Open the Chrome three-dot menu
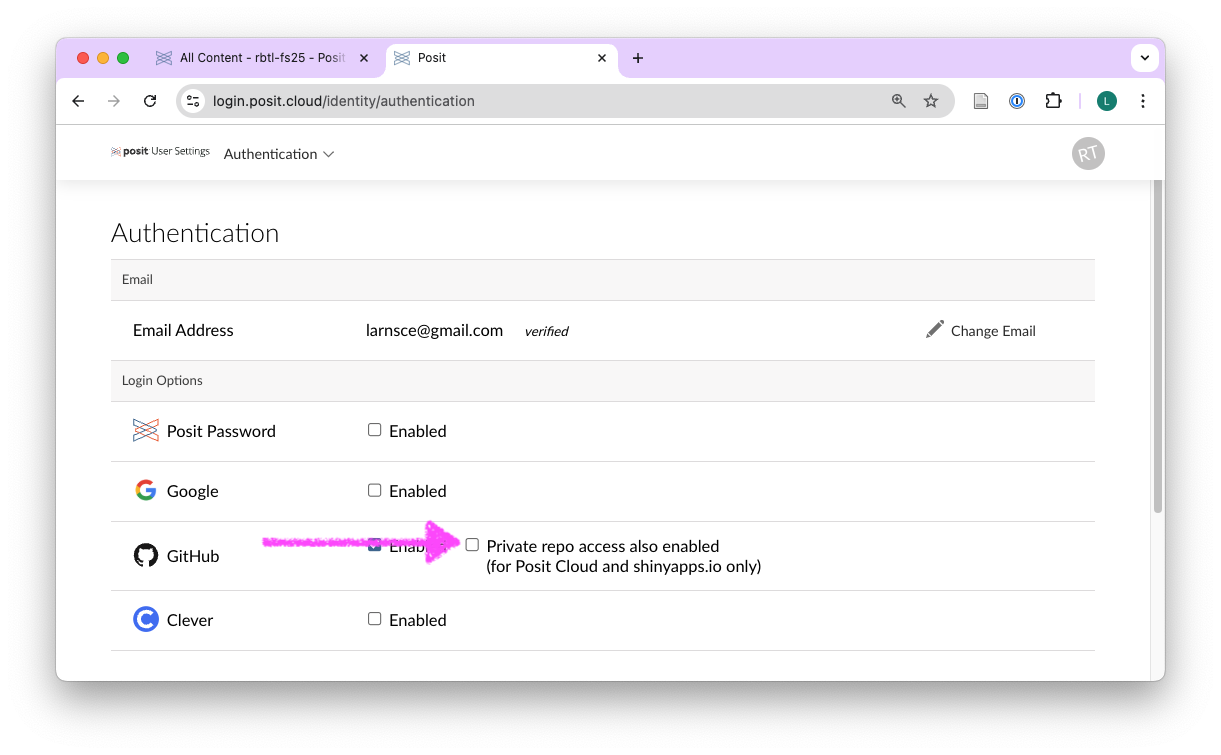Screen dimensions: 1221x755 1143,101
